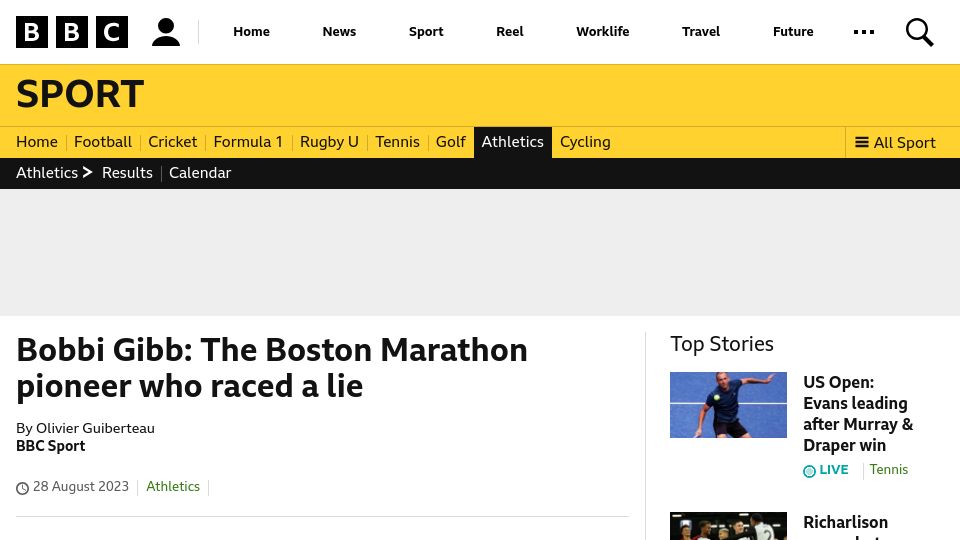Click the author name Olivier Guiberteau
Image resolution: width=960 pixels, height=540 pixels.
click(x=95, y=429)
